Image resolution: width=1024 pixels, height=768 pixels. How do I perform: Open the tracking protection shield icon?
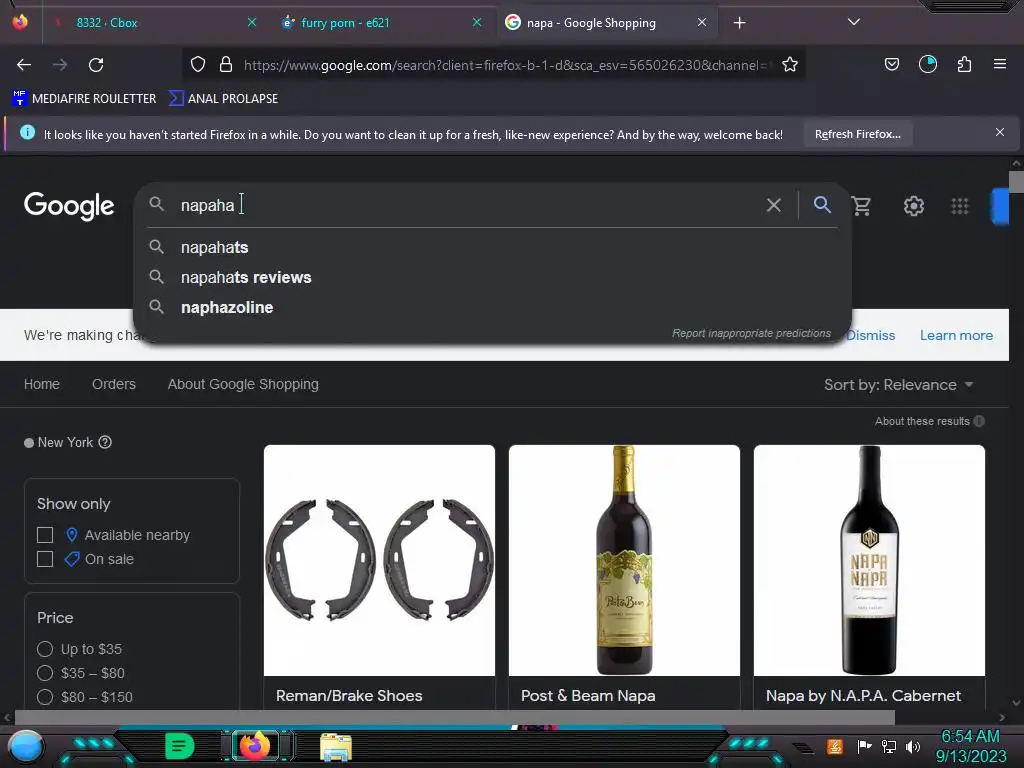[x=198, y=64]
